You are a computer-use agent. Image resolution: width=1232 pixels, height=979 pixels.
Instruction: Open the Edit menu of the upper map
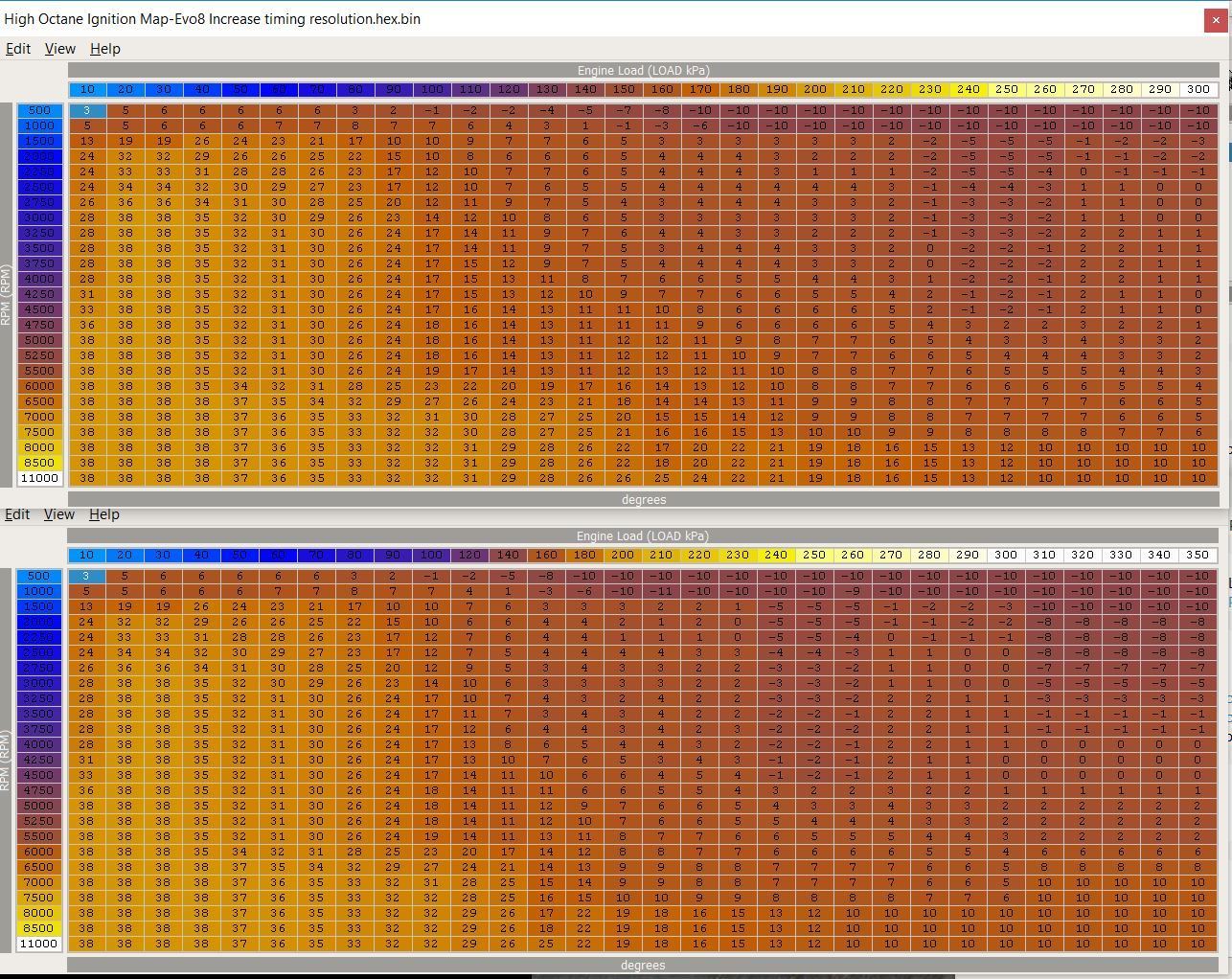[x=18, y=49]
